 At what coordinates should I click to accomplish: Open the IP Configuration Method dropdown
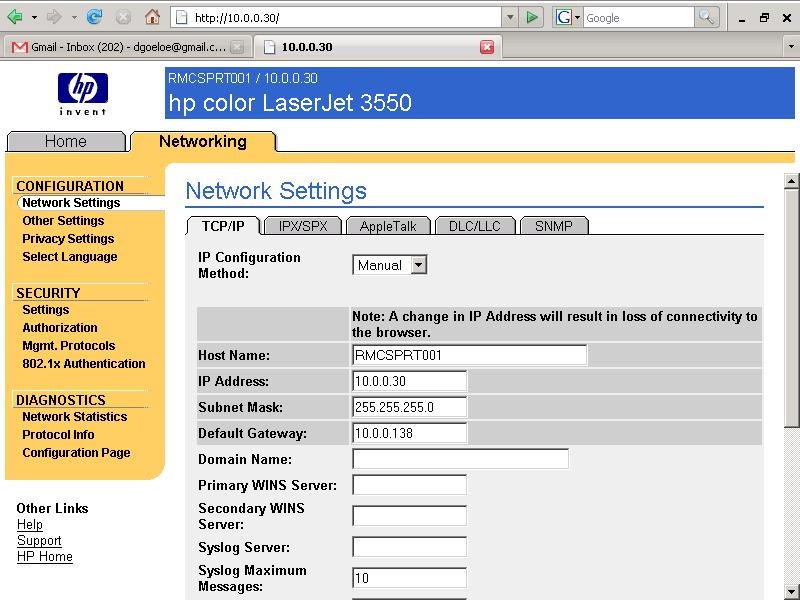[390, 265]
